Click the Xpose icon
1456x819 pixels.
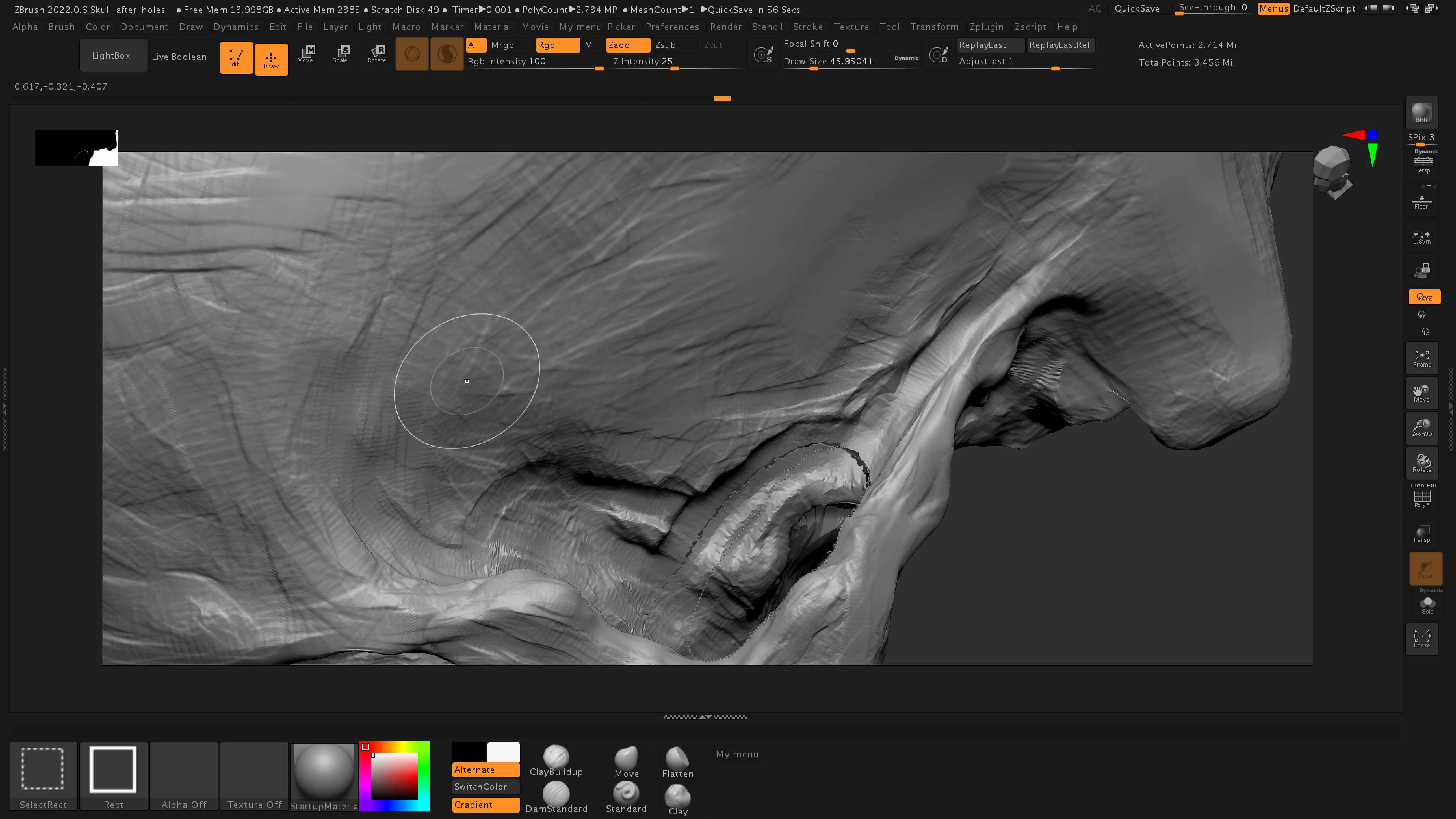tap(1422, 639)
